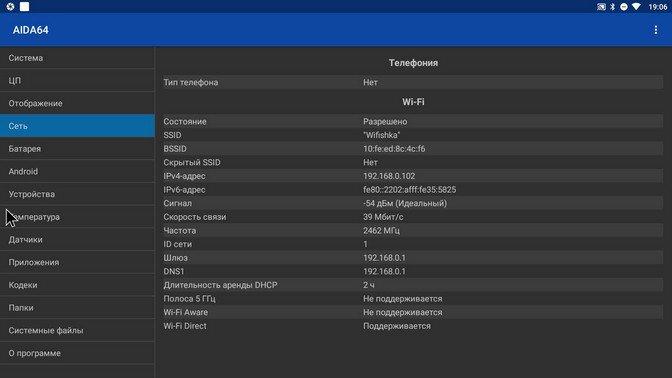Image resolution: width=672 pixels, height=378 pixels.
Task: Select the DNS1 value 192.168.0.1
Action: (x=384, y=272)
